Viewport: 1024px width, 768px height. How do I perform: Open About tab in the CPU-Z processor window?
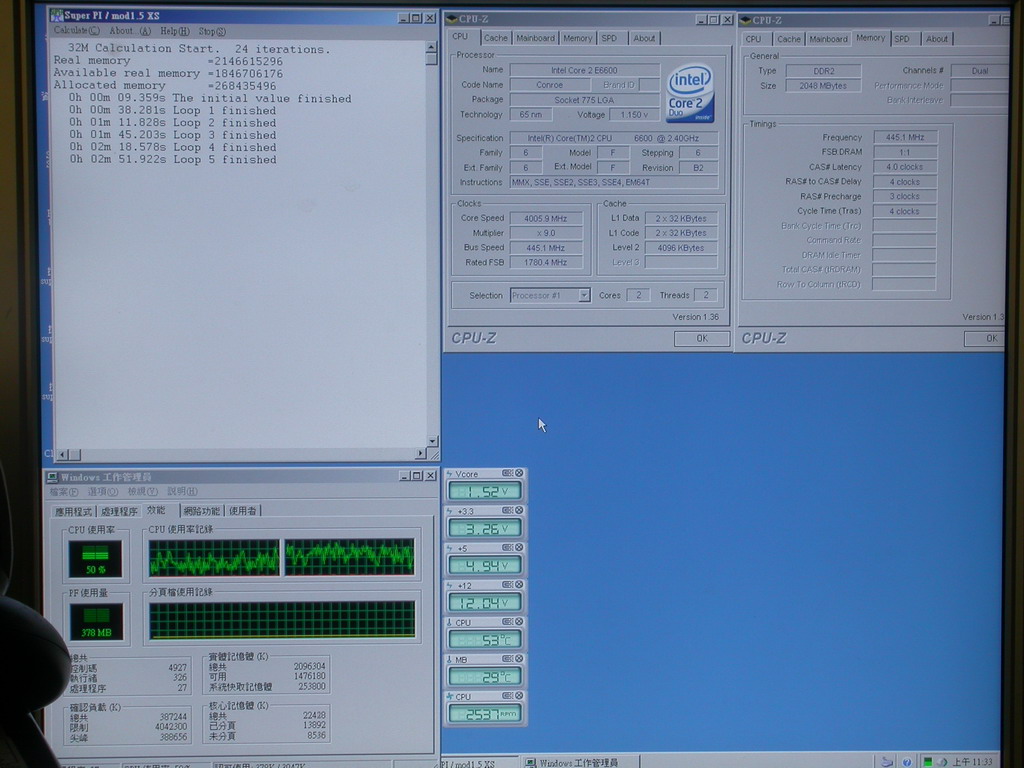[644, 39]
